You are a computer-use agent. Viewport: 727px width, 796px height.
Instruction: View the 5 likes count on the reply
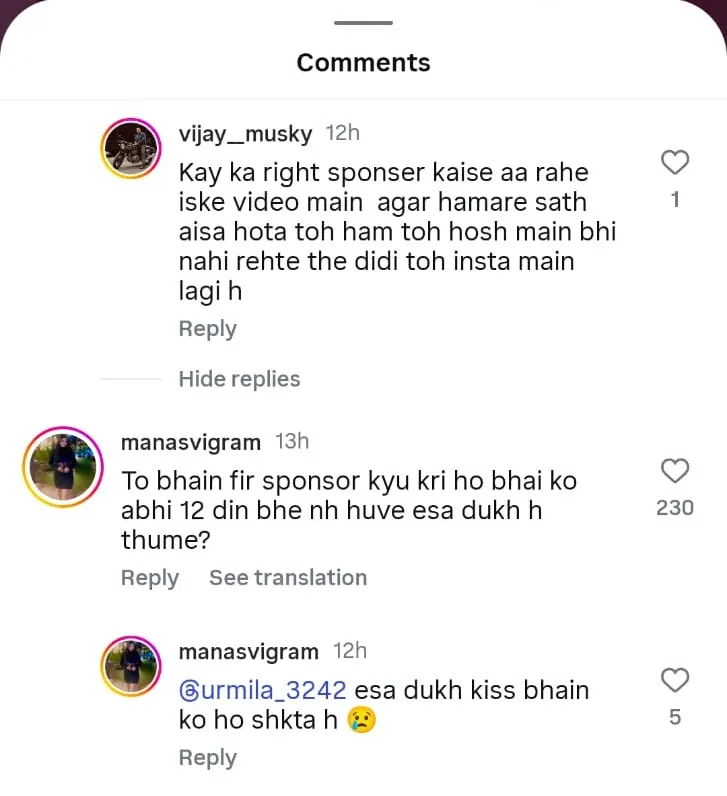675,718
